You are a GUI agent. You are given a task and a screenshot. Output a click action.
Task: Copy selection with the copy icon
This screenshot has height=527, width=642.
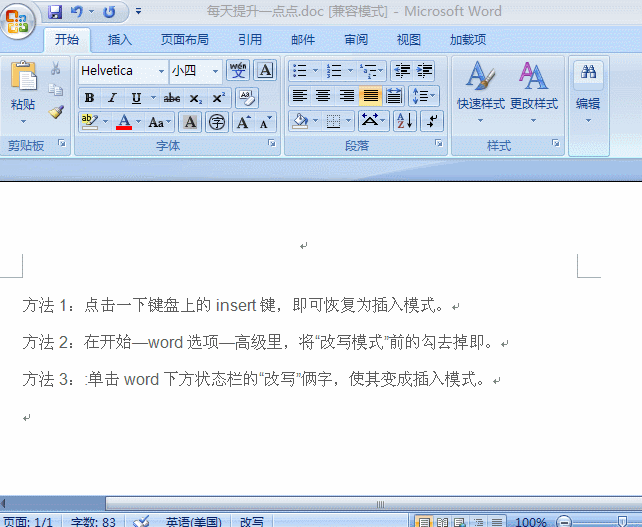(56, 90)
